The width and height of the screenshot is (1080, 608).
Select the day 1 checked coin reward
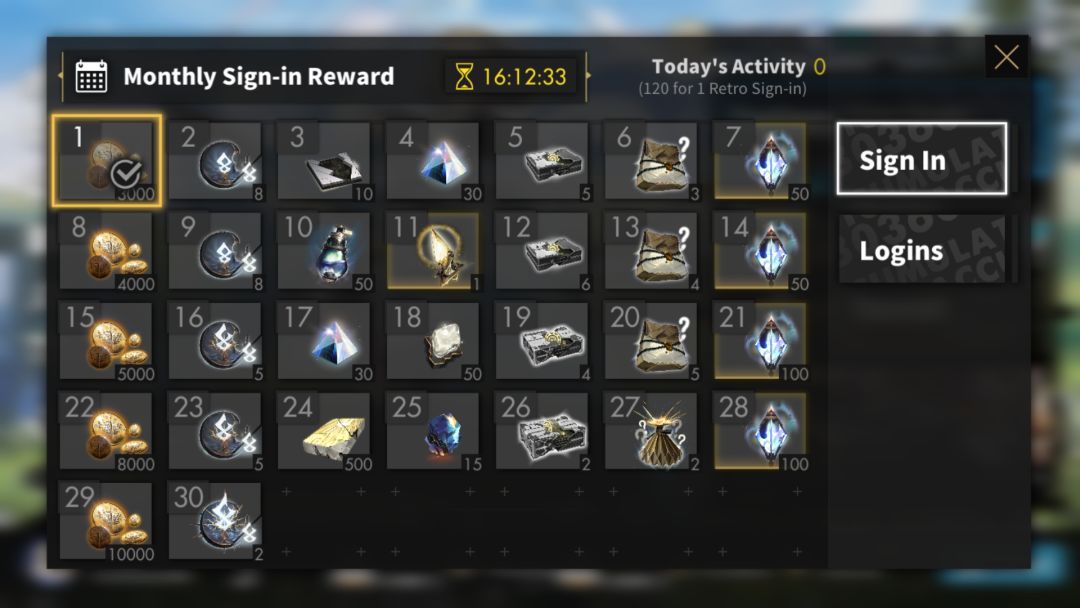click(107, 161)
